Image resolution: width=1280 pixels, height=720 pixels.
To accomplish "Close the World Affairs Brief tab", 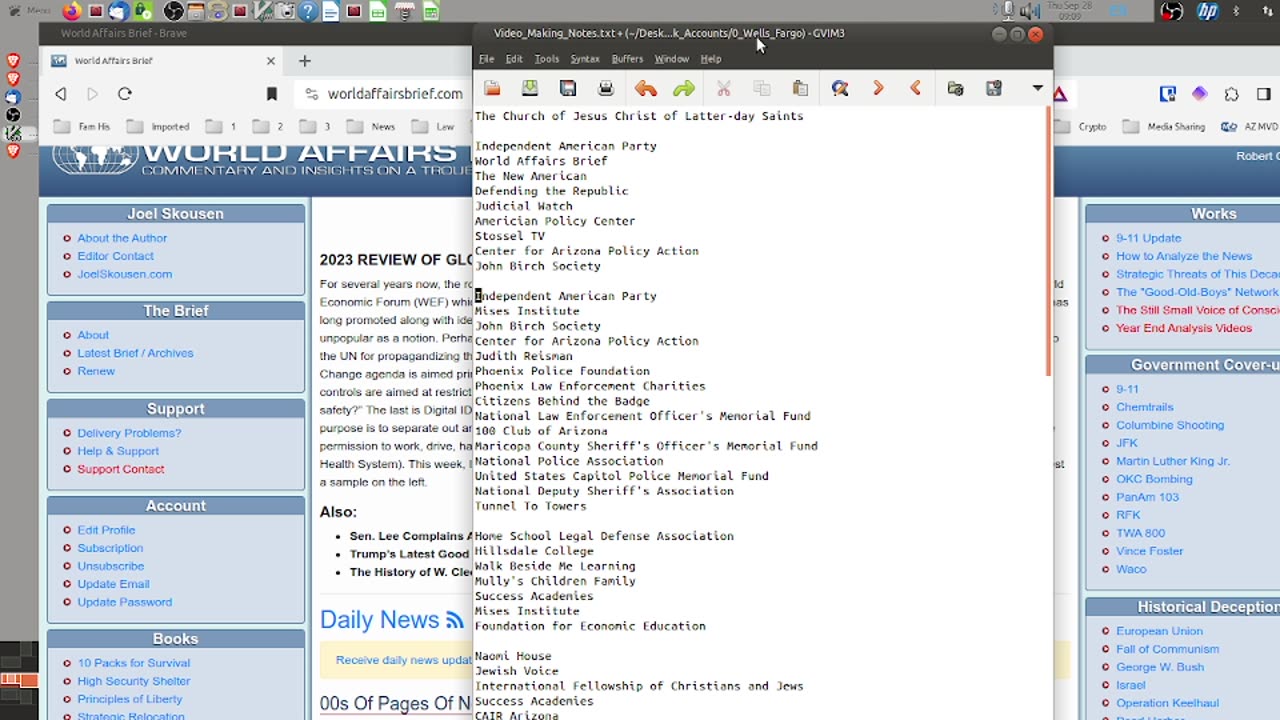I will 270,61.
